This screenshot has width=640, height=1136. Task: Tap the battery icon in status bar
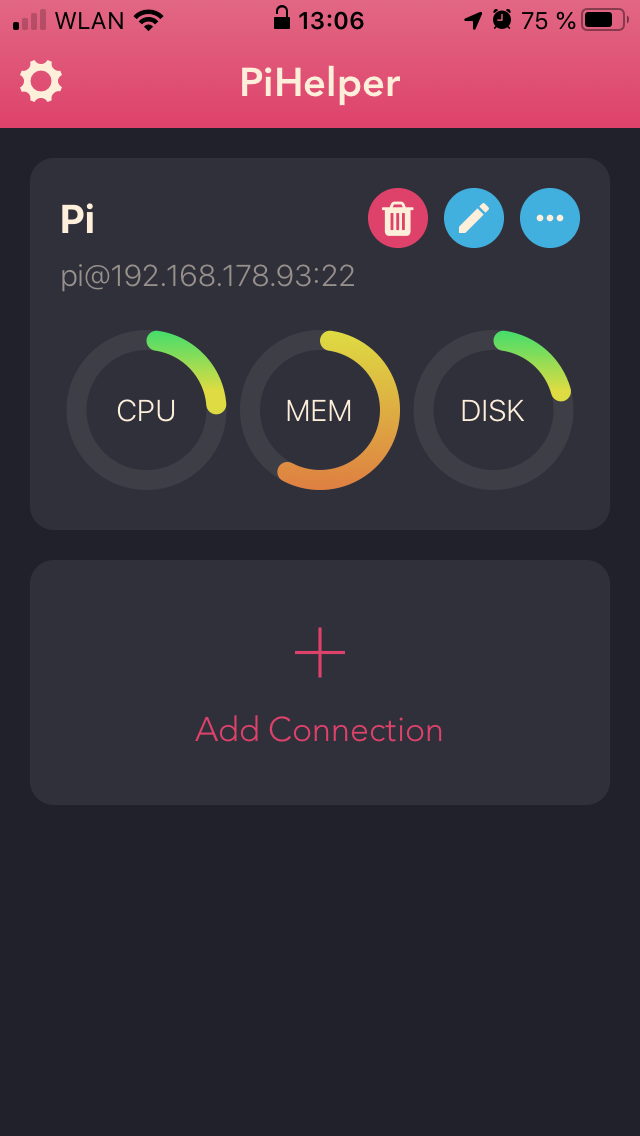point(603,20)
